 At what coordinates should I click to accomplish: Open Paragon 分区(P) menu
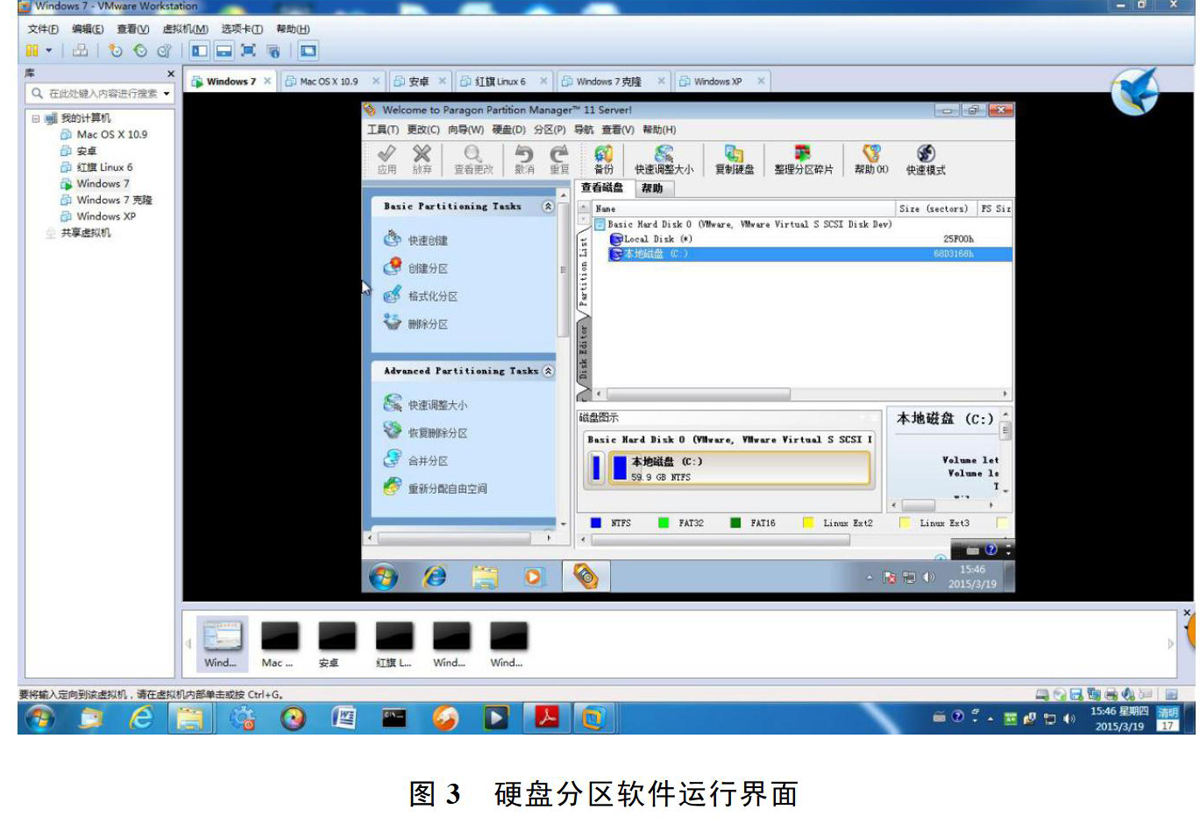[550, 130]
